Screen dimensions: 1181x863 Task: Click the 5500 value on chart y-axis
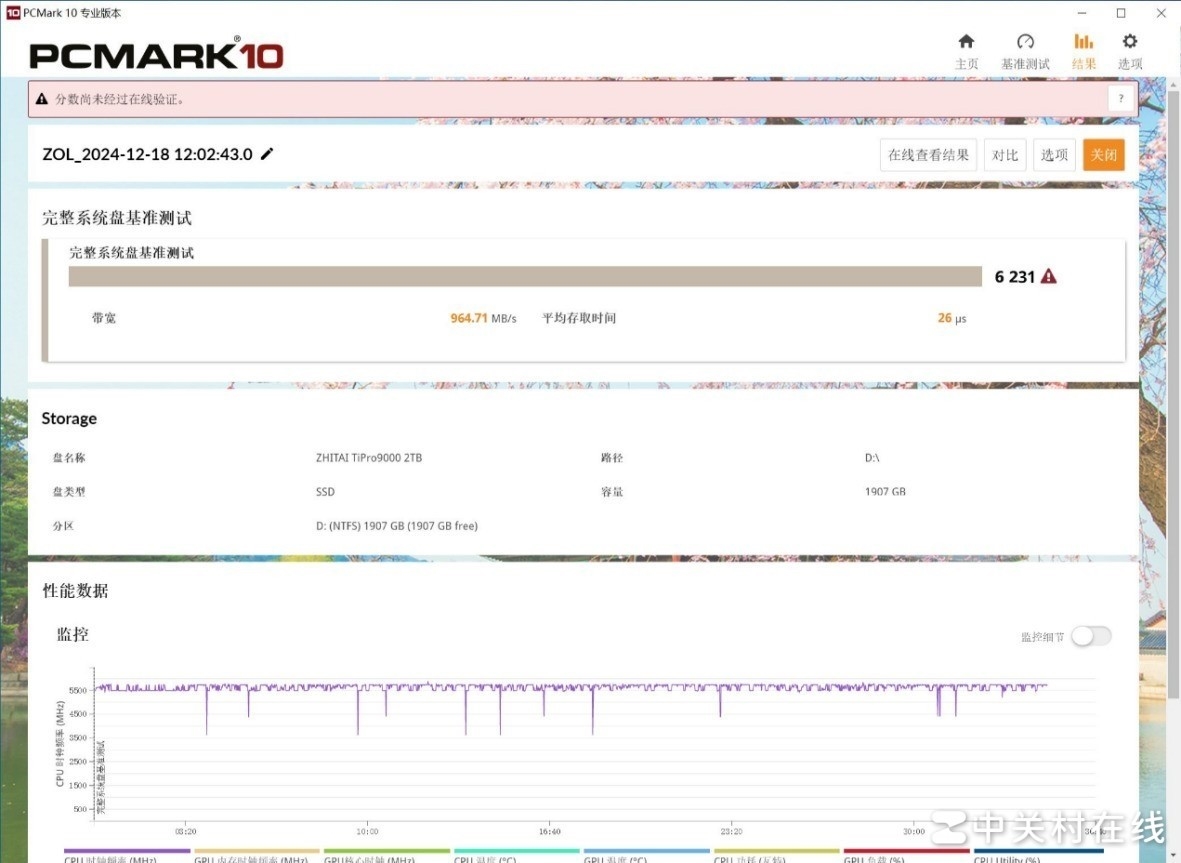[78, 690]
